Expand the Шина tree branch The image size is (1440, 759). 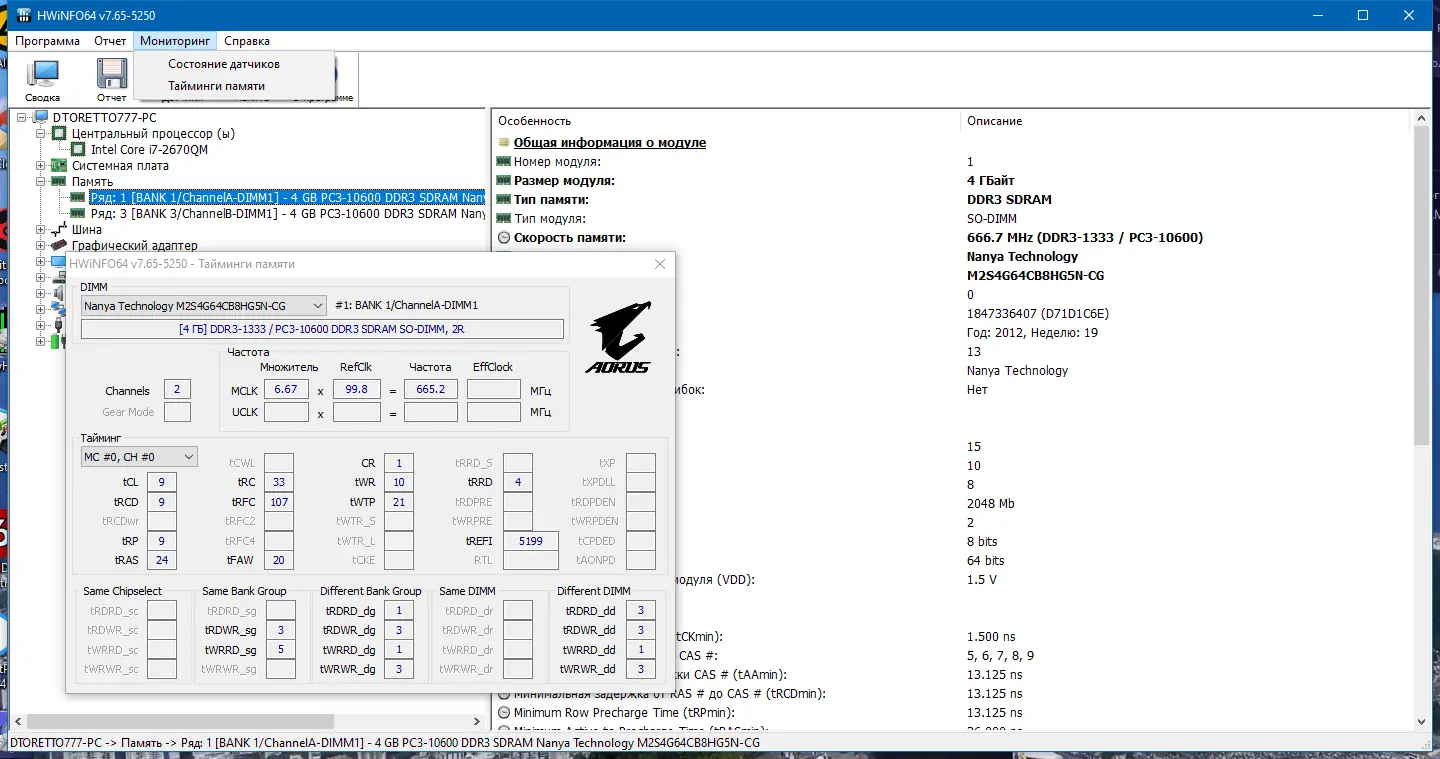41,230
